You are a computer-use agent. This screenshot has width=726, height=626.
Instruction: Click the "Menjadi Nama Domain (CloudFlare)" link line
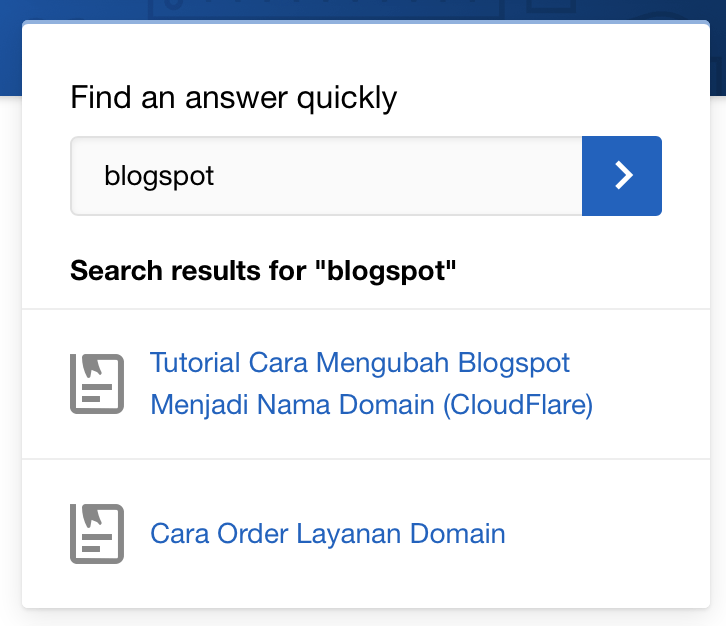tap(371, 406)
